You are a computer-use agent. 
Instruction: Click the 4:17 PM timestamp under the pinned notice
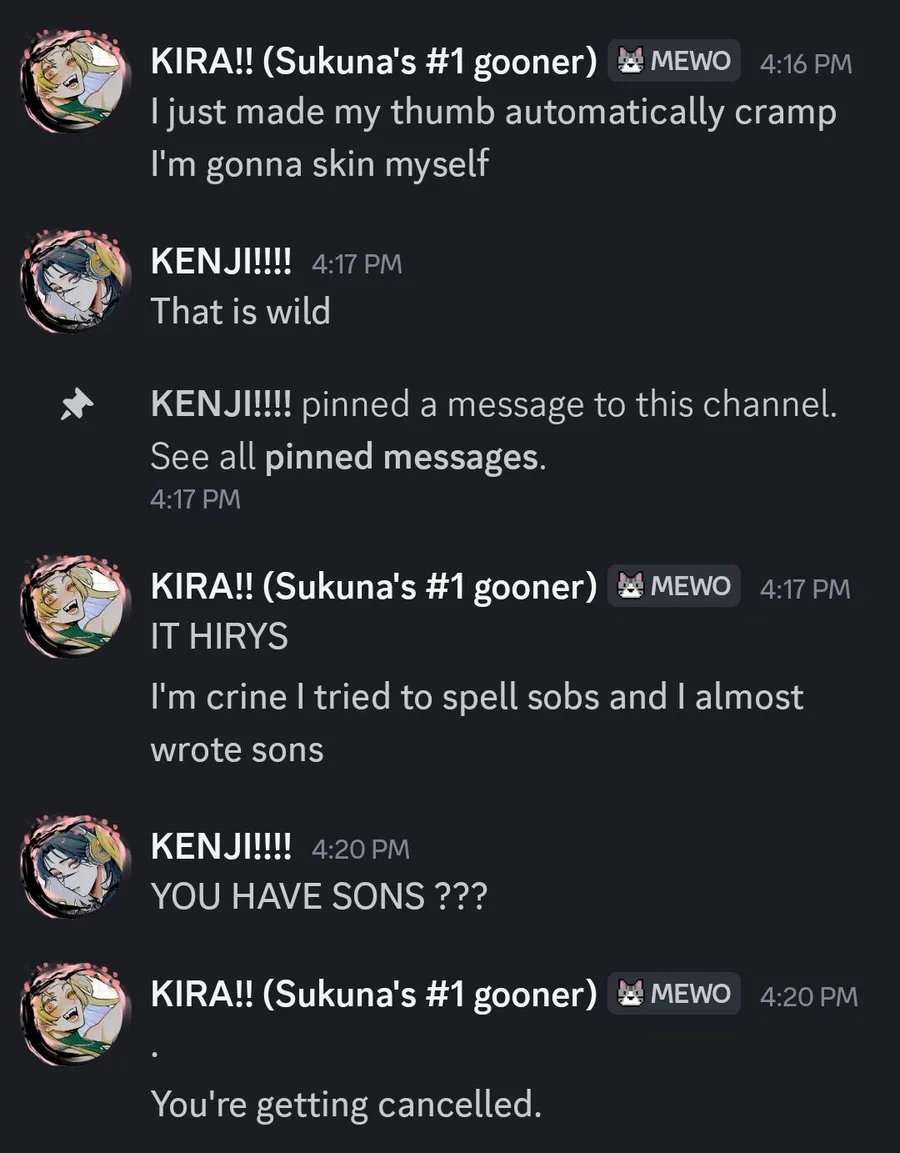click(x=195, y=499)
